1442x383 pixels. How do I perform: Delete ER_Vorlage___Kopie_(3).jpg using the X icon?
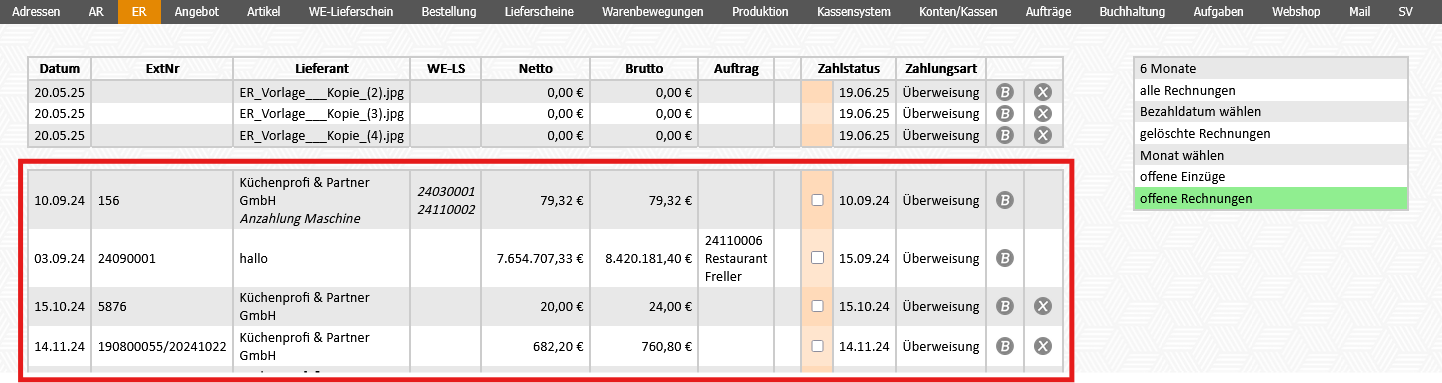1043,113
